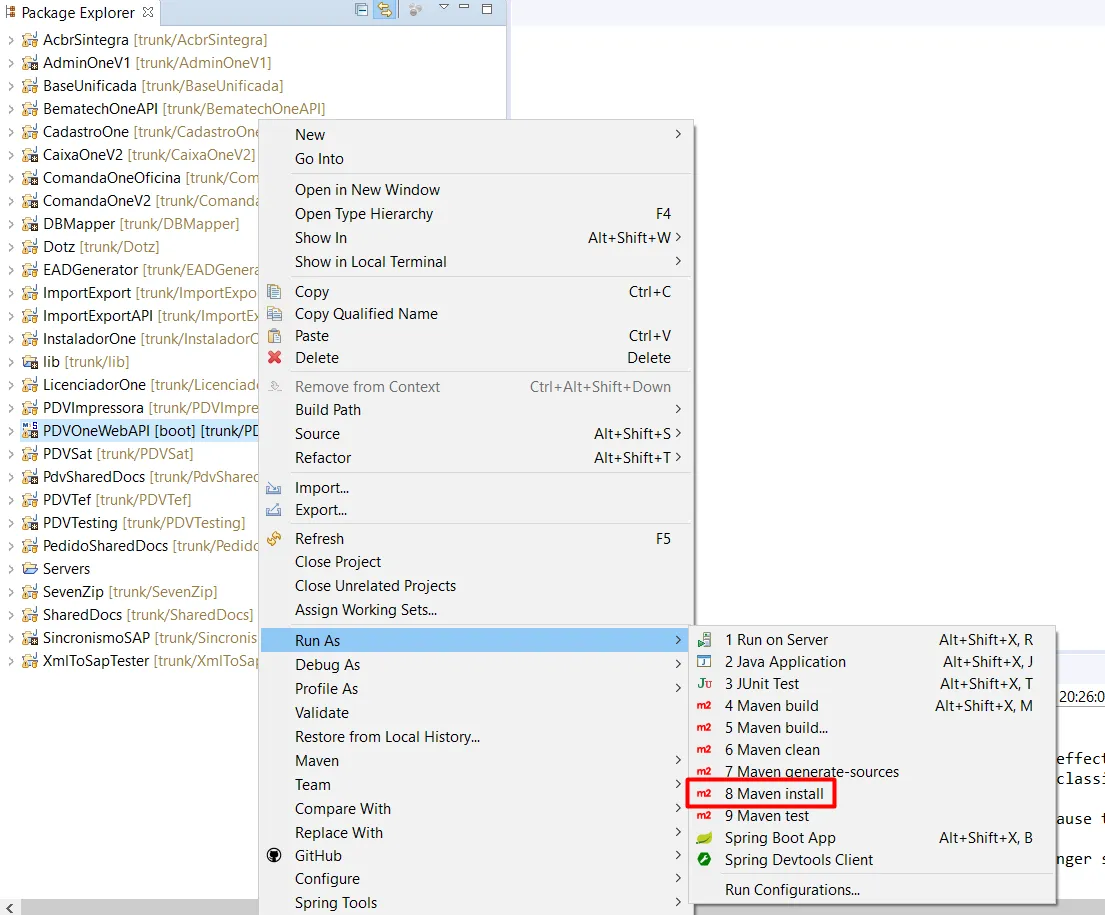Click the lib project icon
Screen dimensions: 1105x915
[30, 362]
